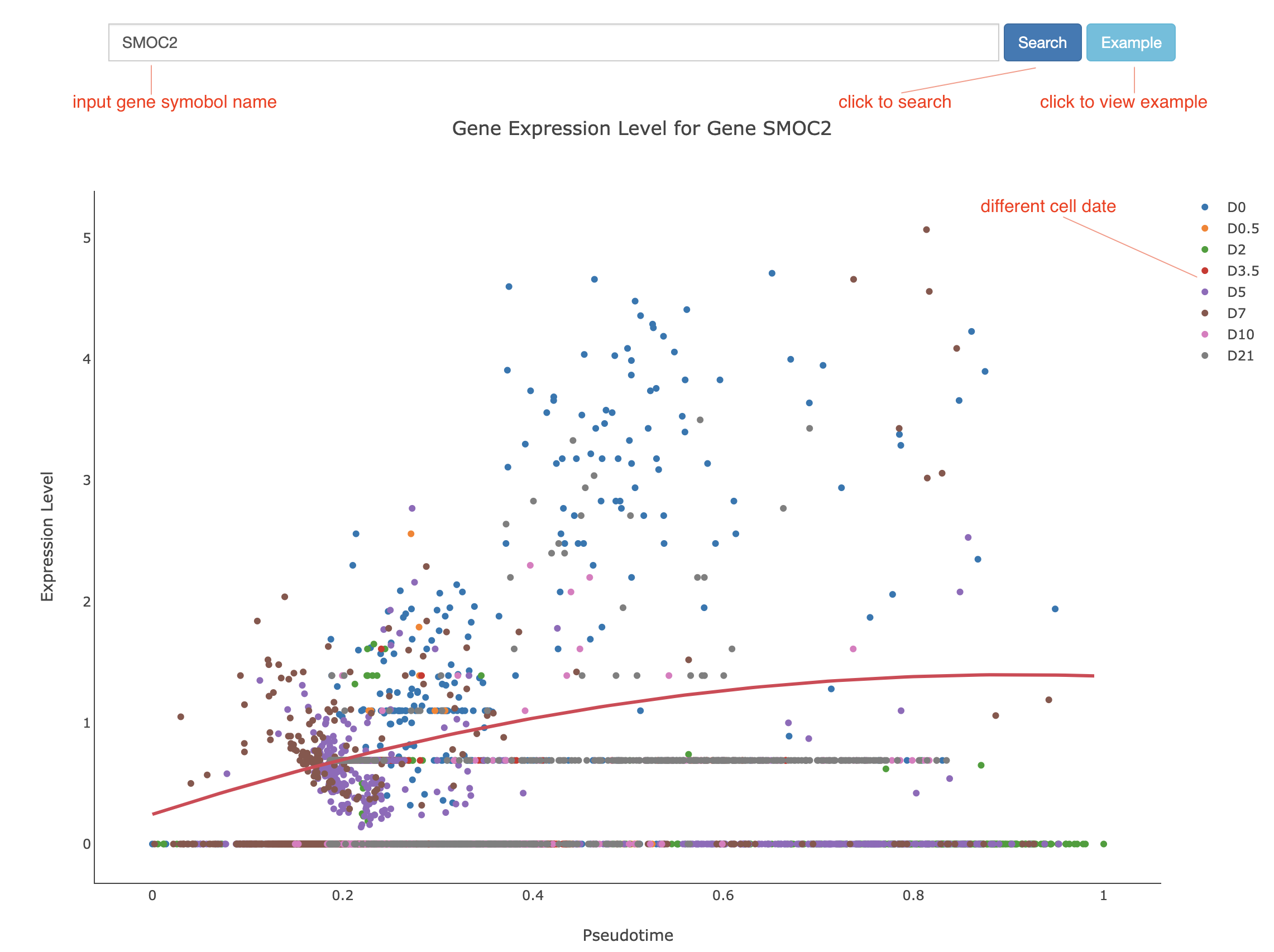1274x952 pixels.
Task: Click the orange D0.5 data point near expression 2.5
Action: tap(411, 534)
